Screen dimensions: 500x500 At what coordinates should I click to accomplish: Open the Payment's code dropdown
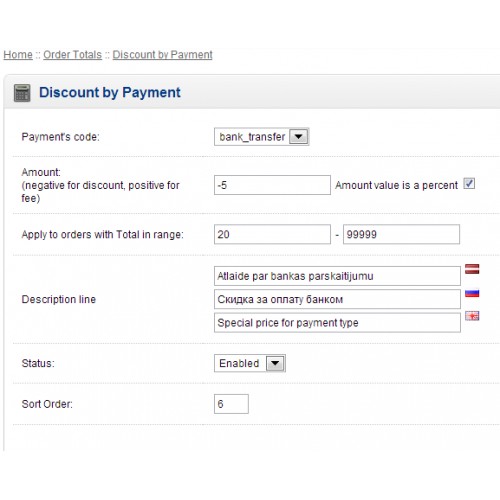point(262,137)
